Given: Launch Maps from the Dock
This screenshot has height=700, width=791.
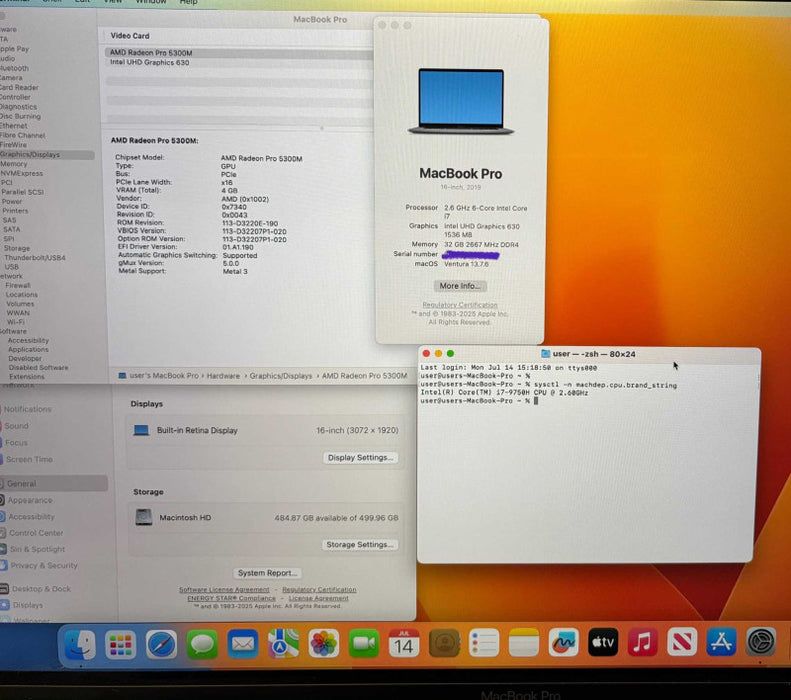Looking at the screenshot, I should click(283, 644).
